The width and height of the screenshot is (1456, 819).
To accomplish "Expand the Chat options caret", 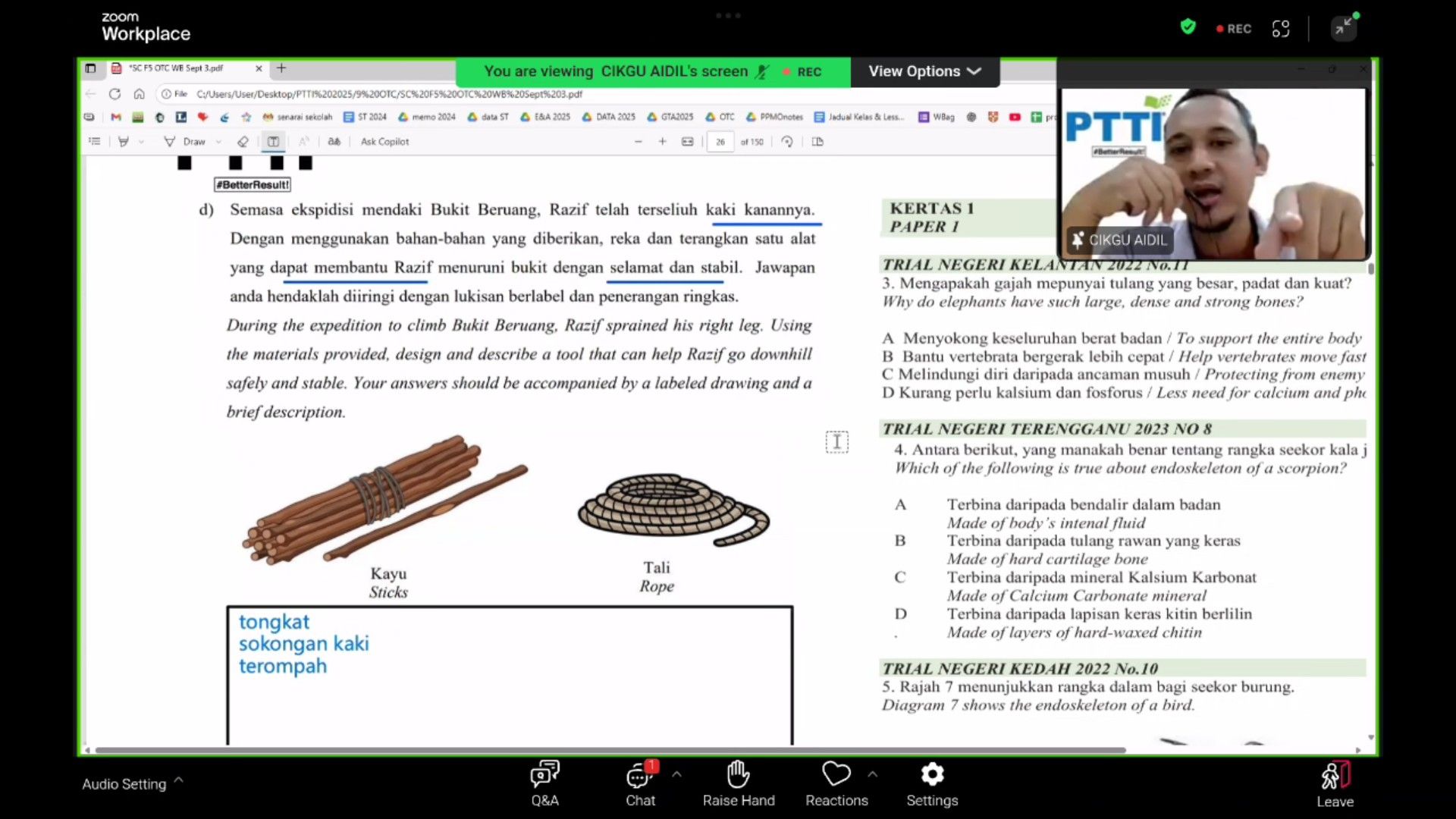I will click(676, 774).
